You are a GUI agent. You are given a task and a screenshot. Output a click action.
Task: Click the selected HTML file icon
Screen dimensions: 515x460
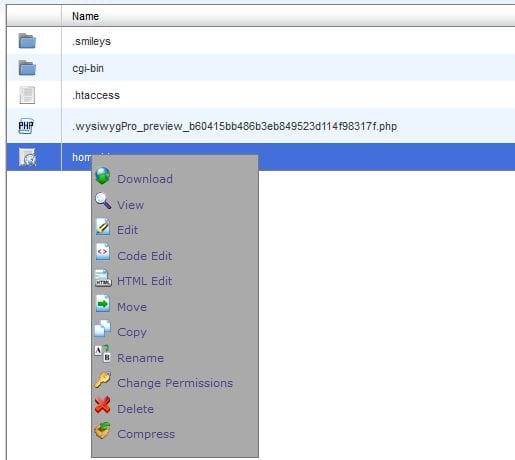27,157
